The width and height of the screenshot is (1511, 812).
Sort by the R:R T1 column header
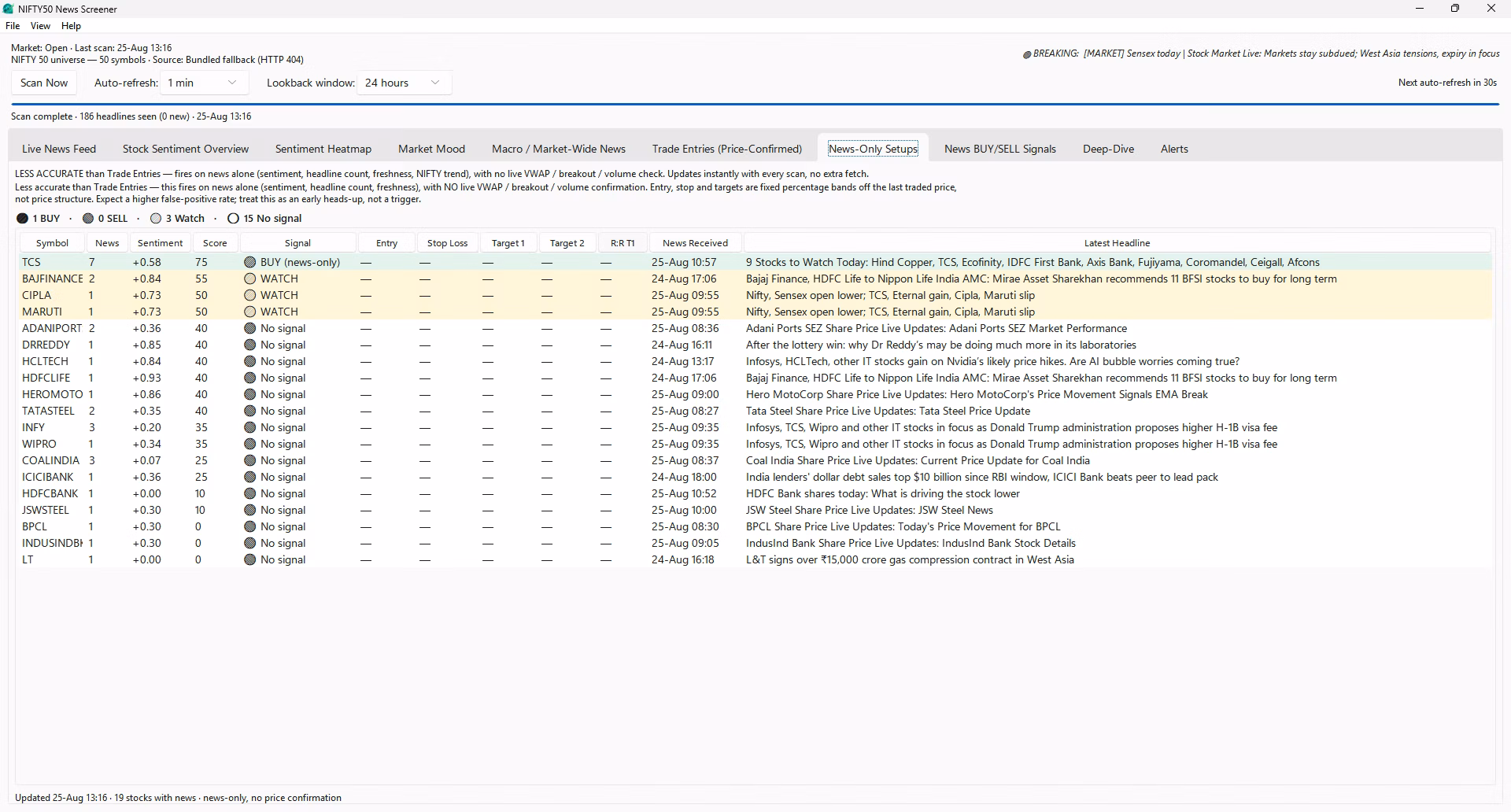point(623,243)
